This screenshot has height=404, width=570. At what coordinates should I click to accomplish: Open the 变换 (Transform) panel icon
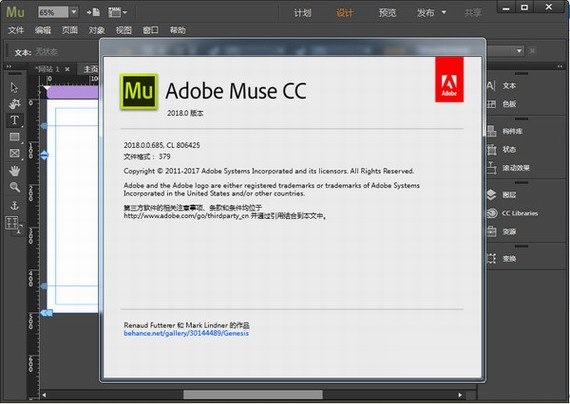click(x=491, y=259)
